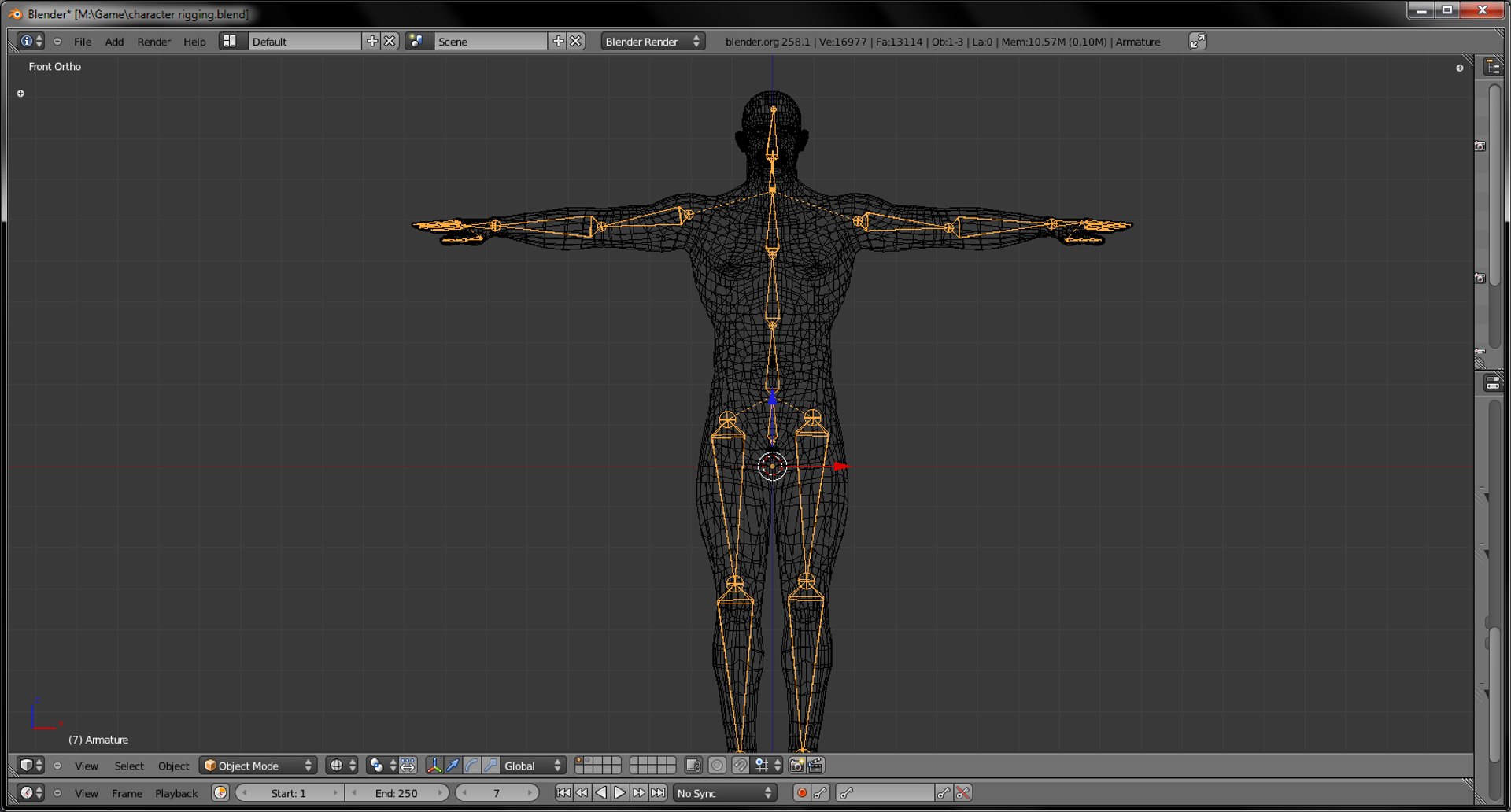Screen dimensions: 1511x812
Task: Toggle proportional editing in the 3D header
Action: coord(717,766)
